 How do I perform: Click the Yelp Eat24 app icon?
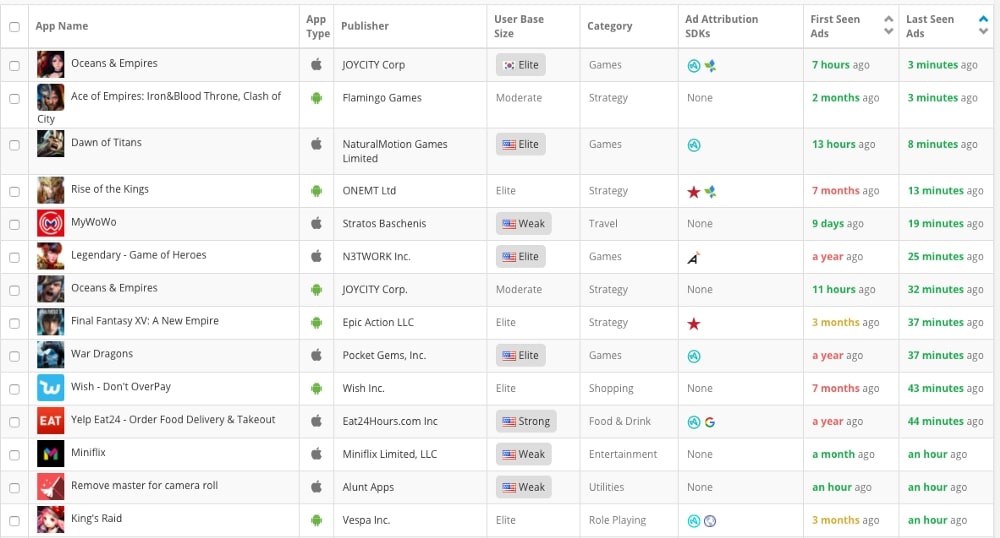50,421
